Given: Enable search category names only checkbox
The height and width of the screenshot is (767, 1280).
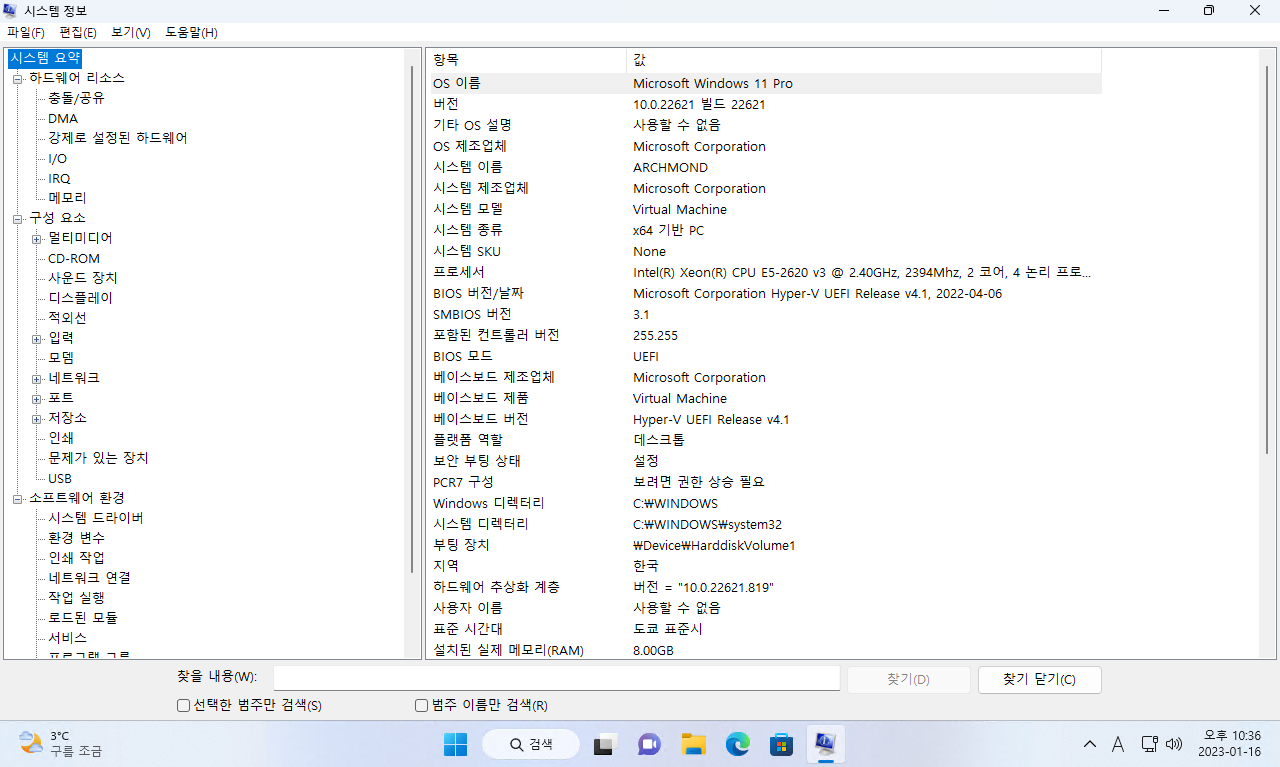Looking at the screenshot, I should click(421, 705).
